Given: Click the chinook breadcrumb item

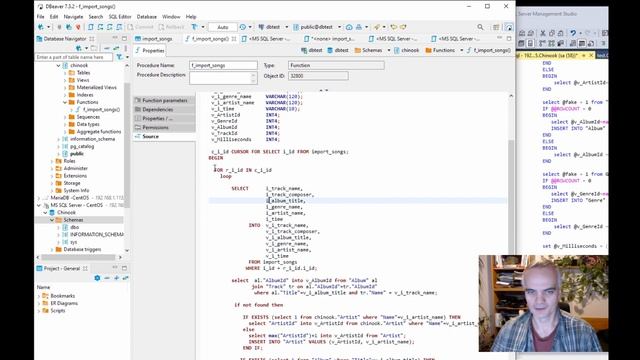Looking at the screenshot, I should tap(407, 50).
